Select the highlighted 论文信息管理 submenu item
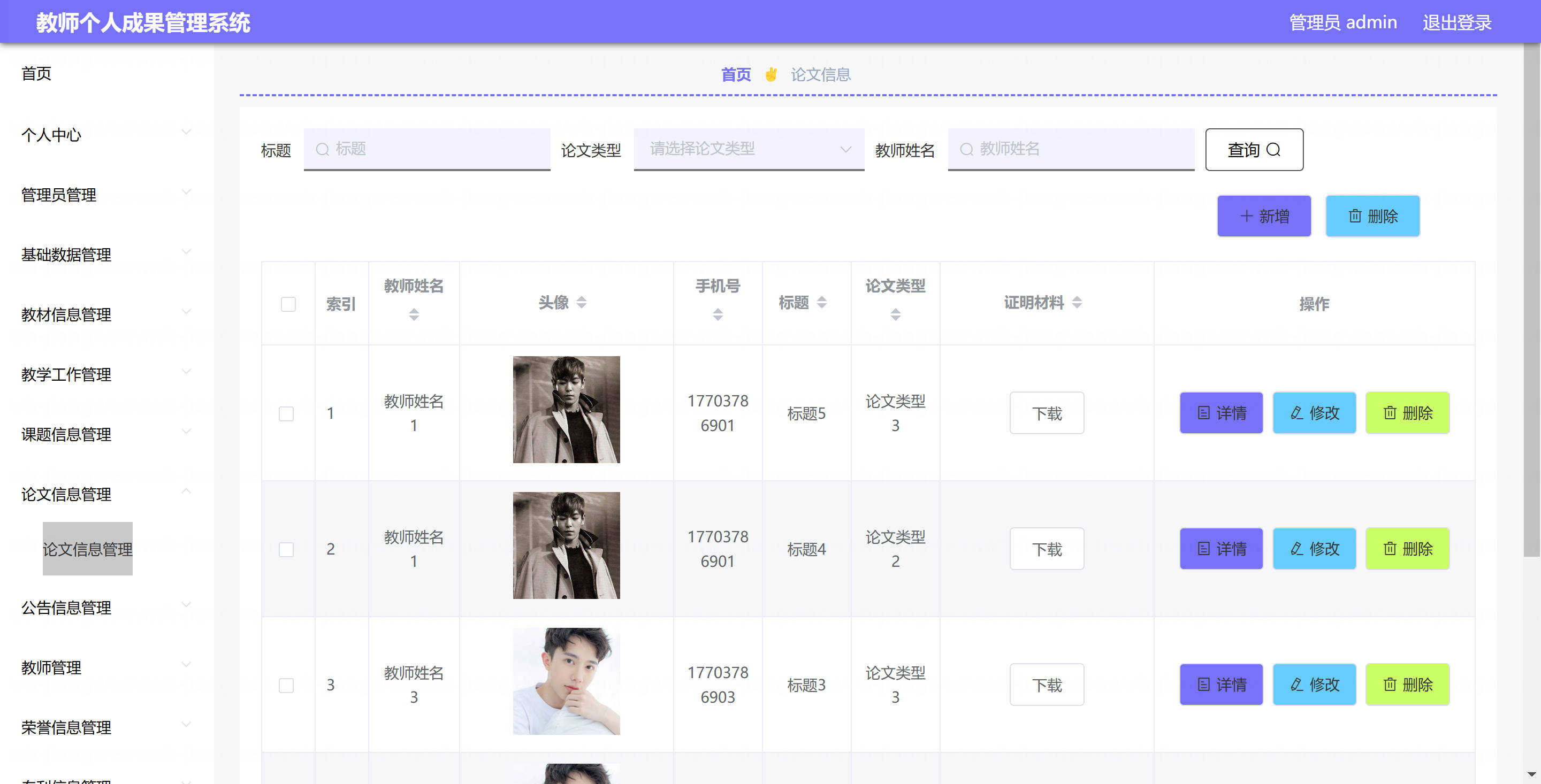Screen dimensions: 1541x784 pos(87,548)
